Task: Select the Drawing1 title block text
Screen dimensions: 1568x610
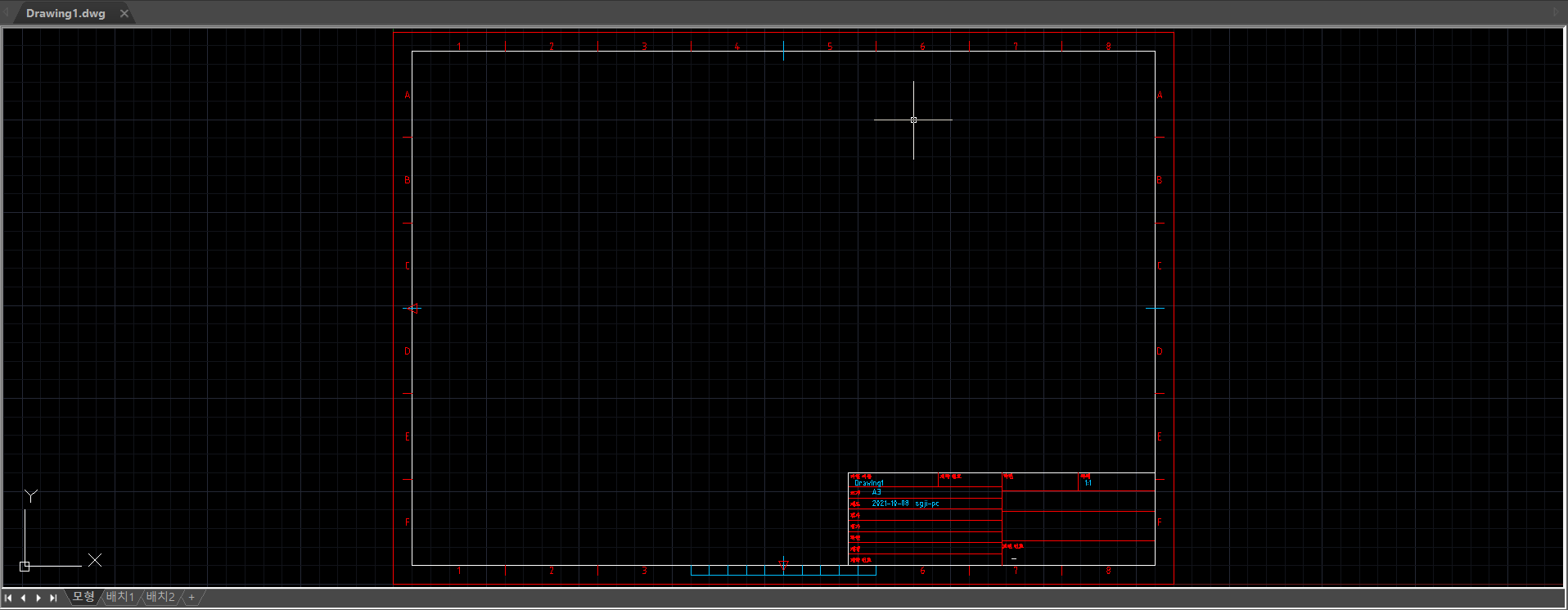Action: point(869,483)
